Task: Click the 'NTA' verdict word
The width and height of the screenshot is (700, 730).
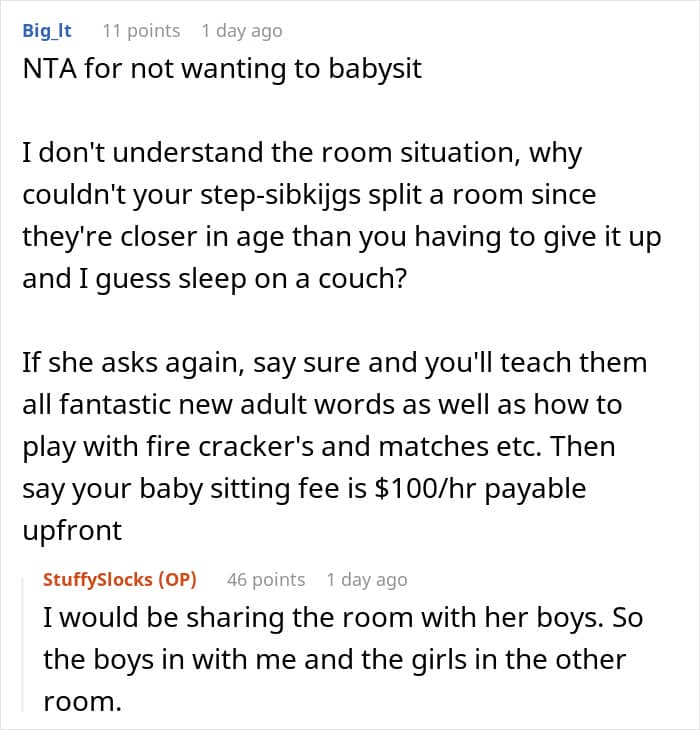Action: pyautogui.click(x=49, y=69)
